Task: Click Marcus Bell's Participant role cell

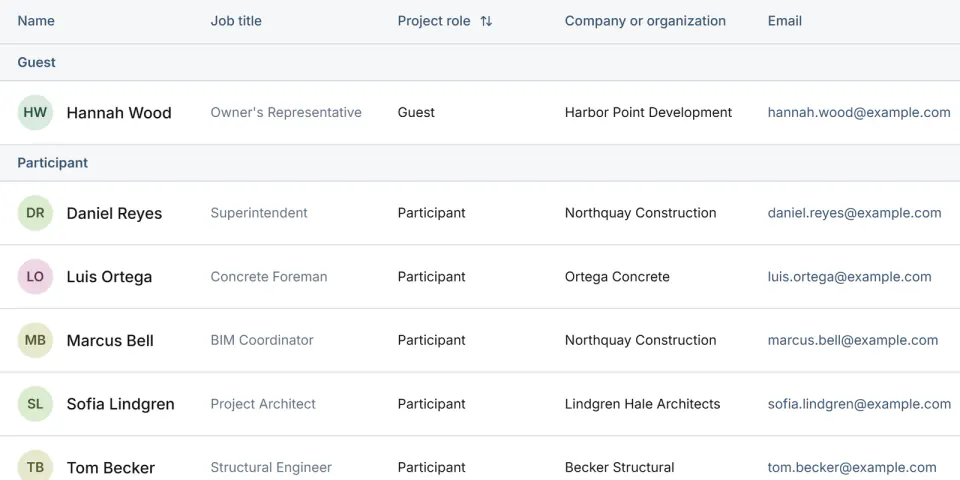Action: 432,340
